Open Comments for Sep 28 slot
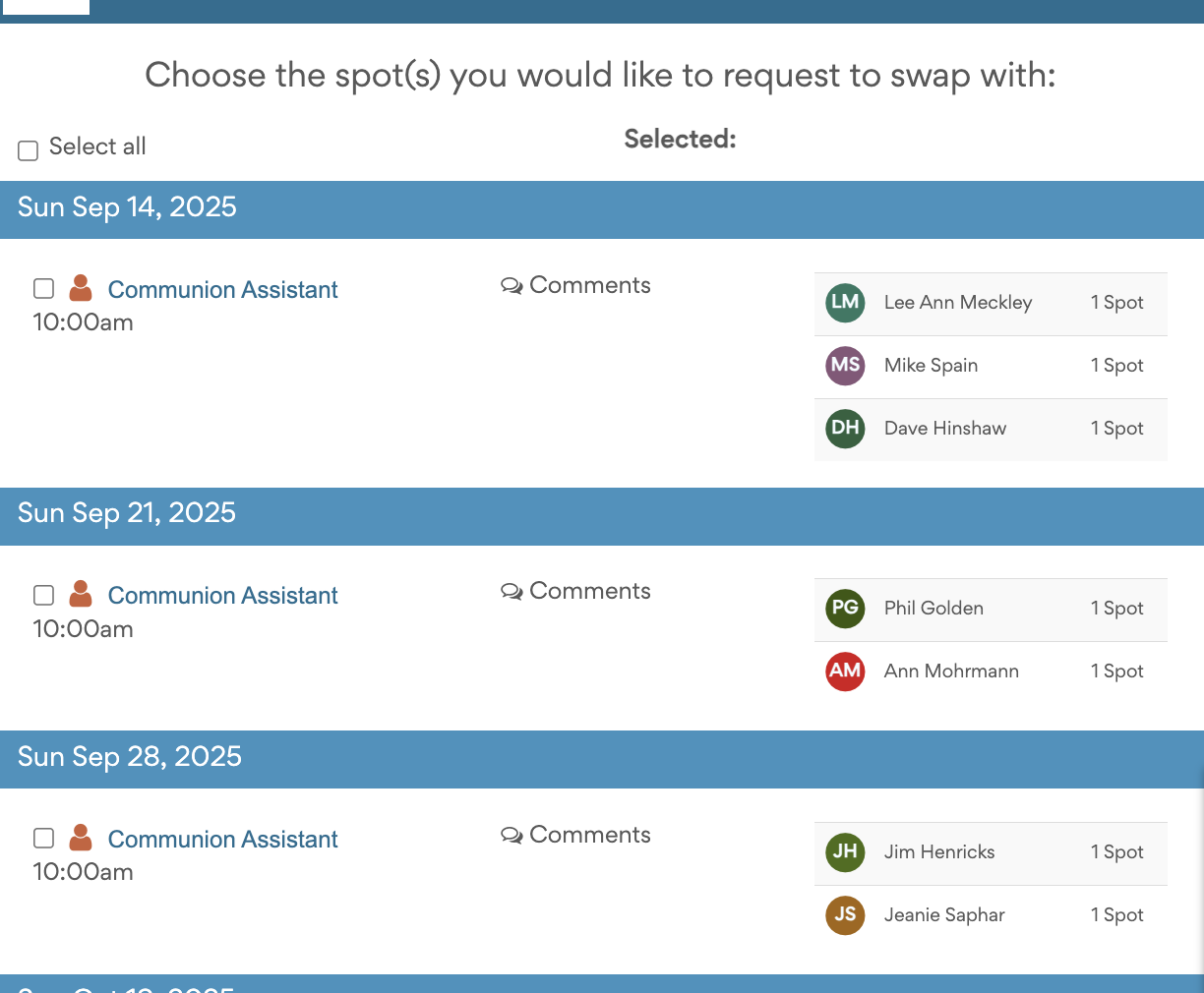This screenshot has height=993, width=1204. pyautogui.click(x=575, y=835)
